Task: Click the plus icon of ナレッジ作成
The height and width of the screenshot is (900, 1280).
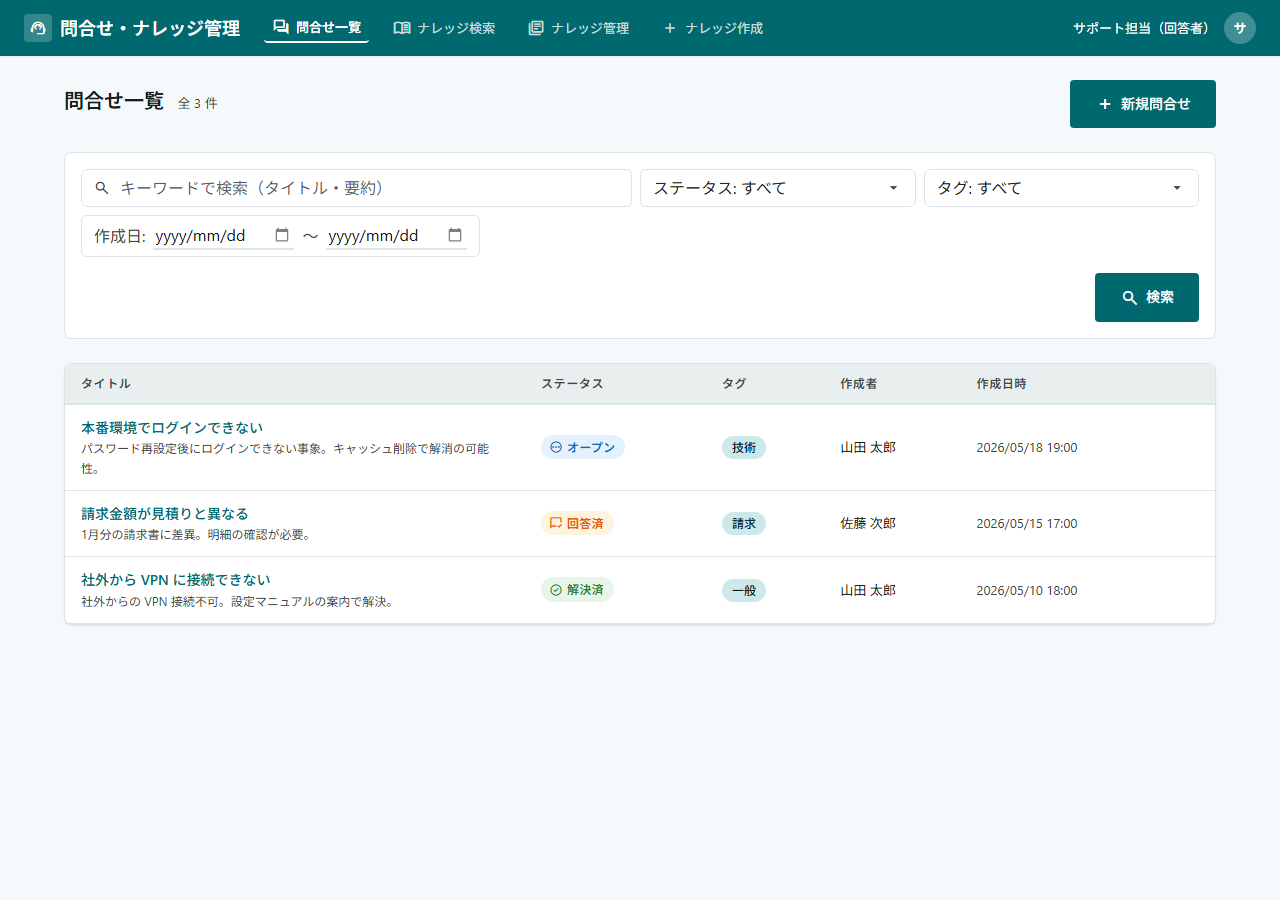Action: (x=670, y=28)
